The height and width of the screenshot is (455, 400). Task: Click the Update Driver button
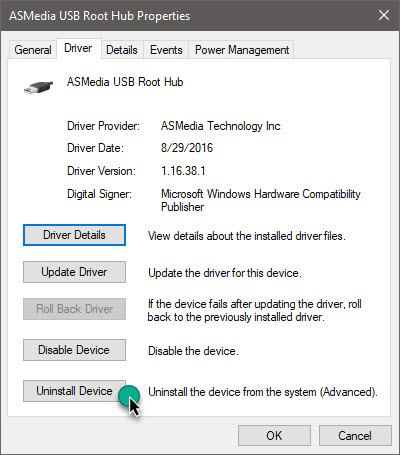pyautogui.click(x=74, y=272)
